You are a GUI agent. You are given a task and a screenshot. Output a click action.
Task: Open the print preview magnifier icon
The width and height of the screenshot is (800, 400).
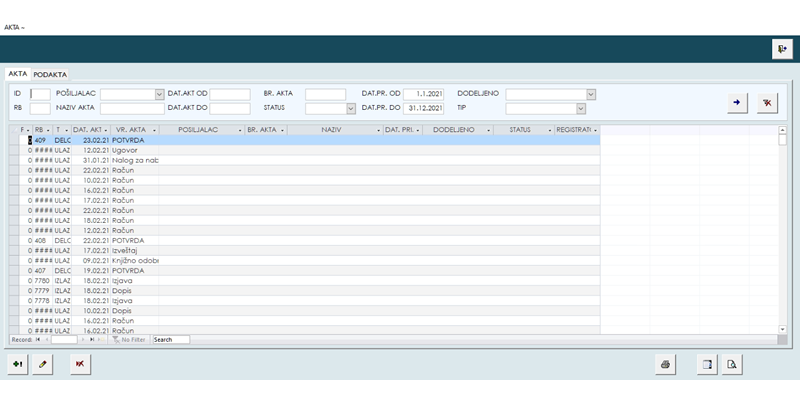click(732, 364)
